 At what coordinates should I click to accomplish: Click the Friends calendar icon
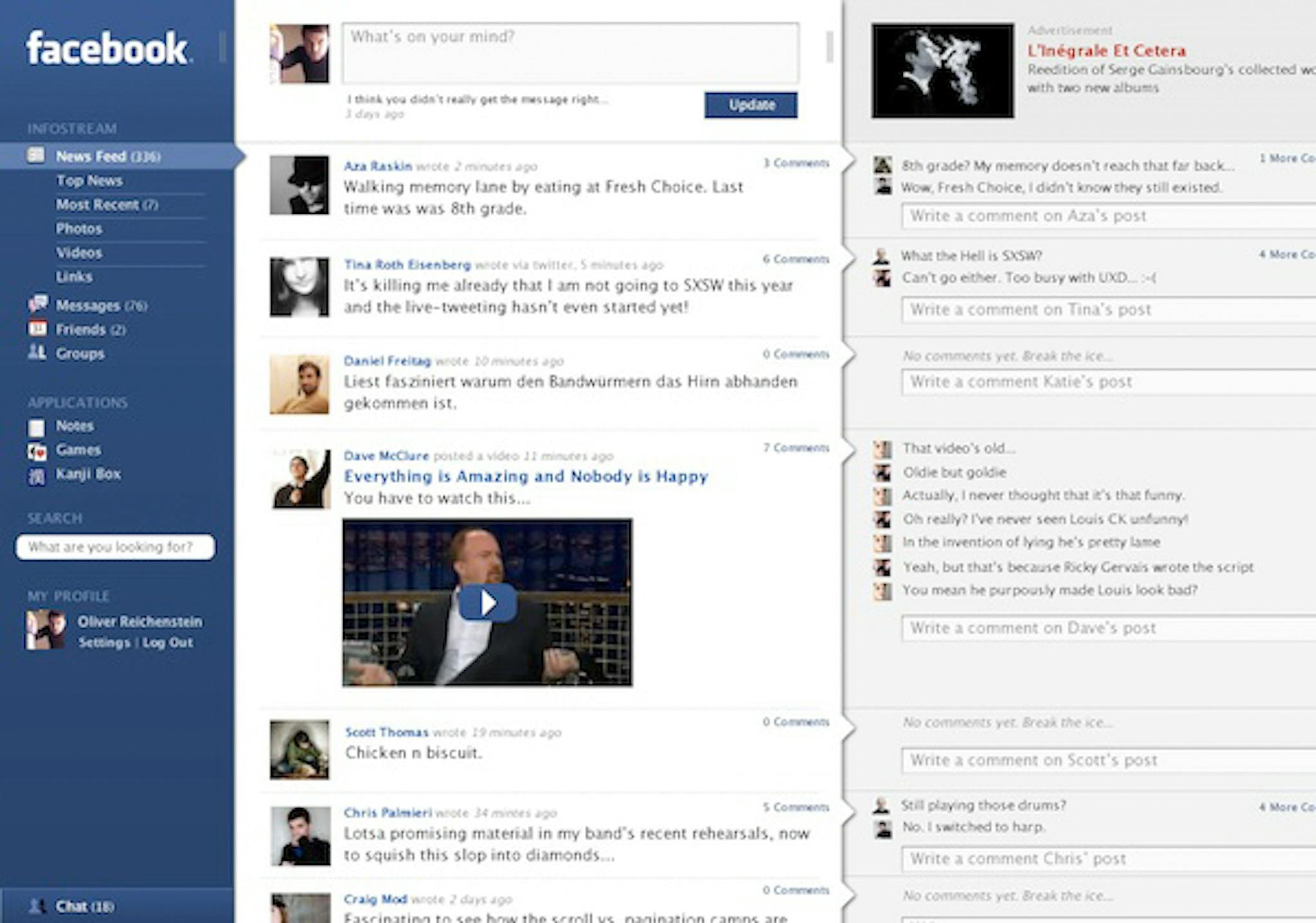37,329
